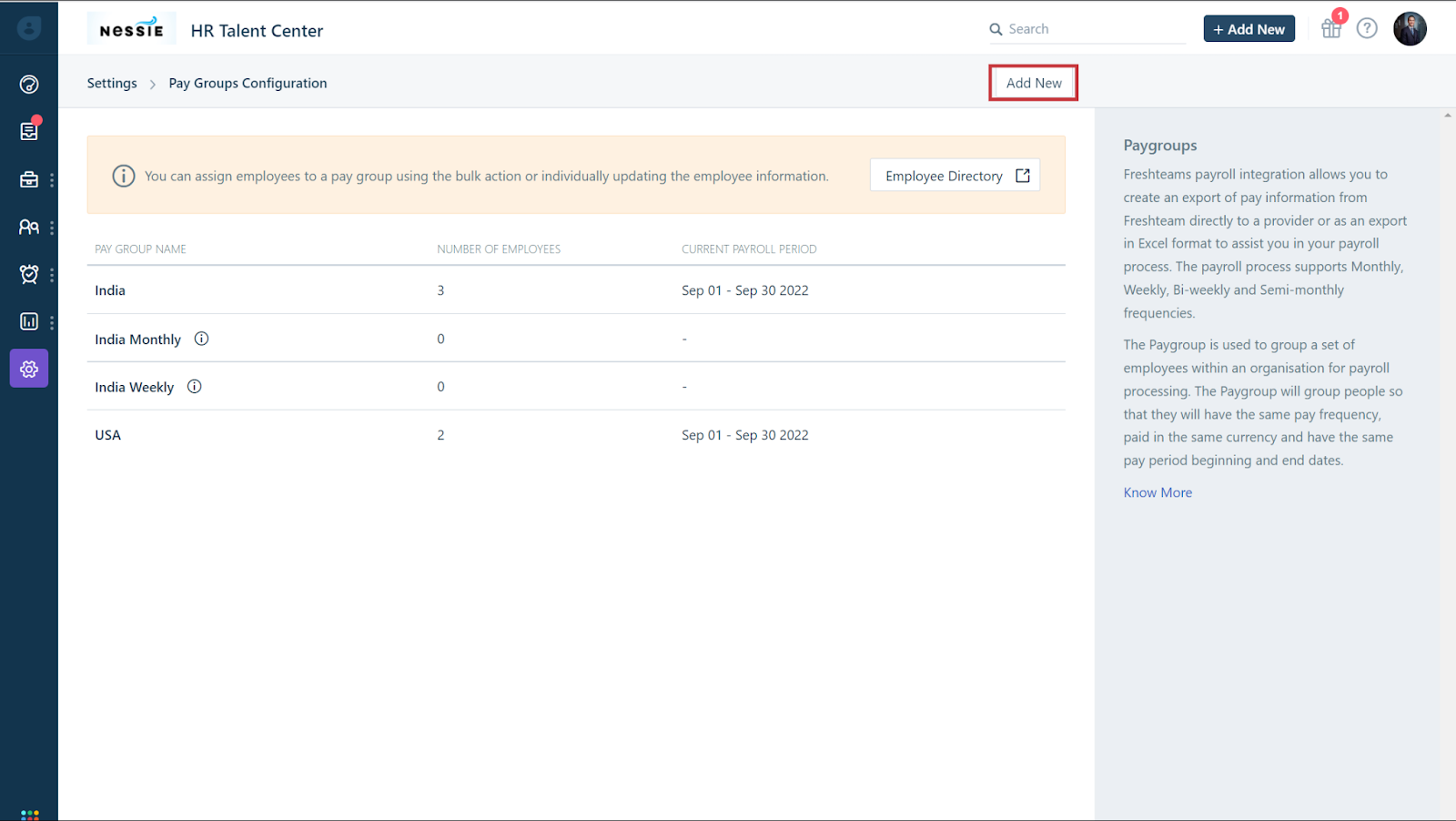Go back using the Settings breadcrumb
This screenshot has height=821, width=1456.
[x=111, y=83]
